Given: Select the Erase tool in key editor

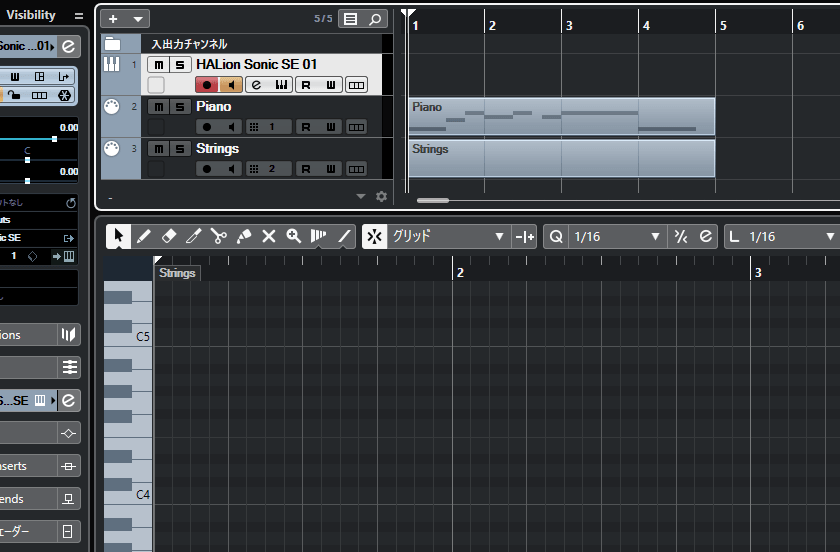Looking at the screenshot, I should click(x=168, y=236).
